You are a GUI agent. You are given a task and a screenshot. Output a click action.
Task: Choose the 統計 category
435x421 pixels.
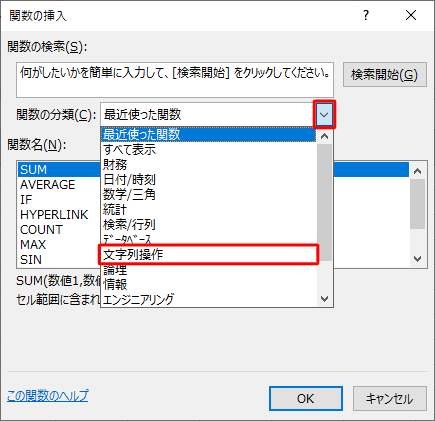208,209
